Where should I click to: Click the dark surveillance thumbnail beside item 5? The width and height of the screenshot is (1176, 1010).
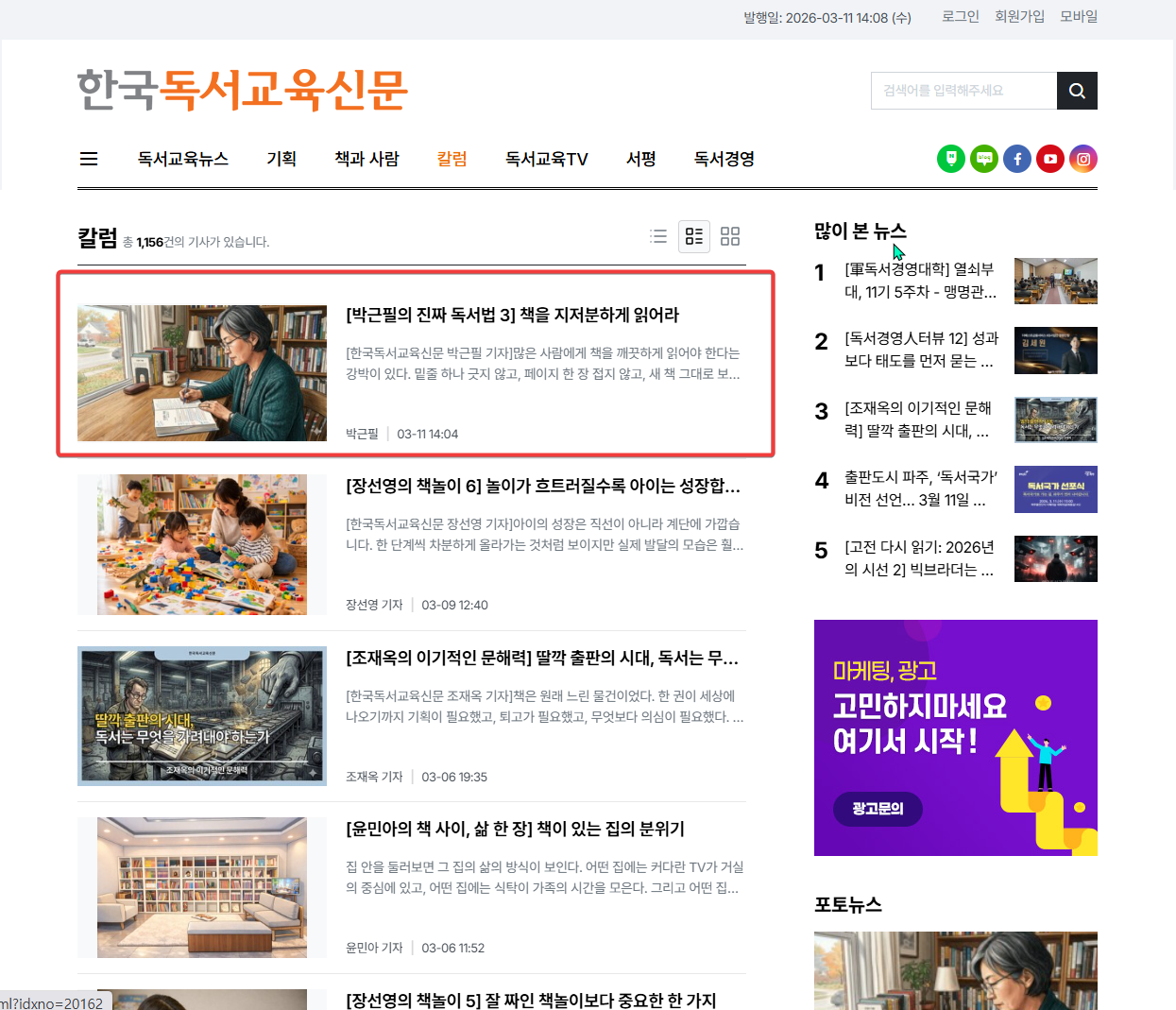[1056, 558]
